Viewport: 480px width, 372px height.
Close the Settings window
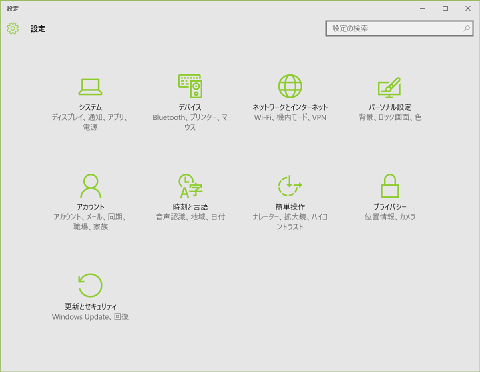[468, 9]
